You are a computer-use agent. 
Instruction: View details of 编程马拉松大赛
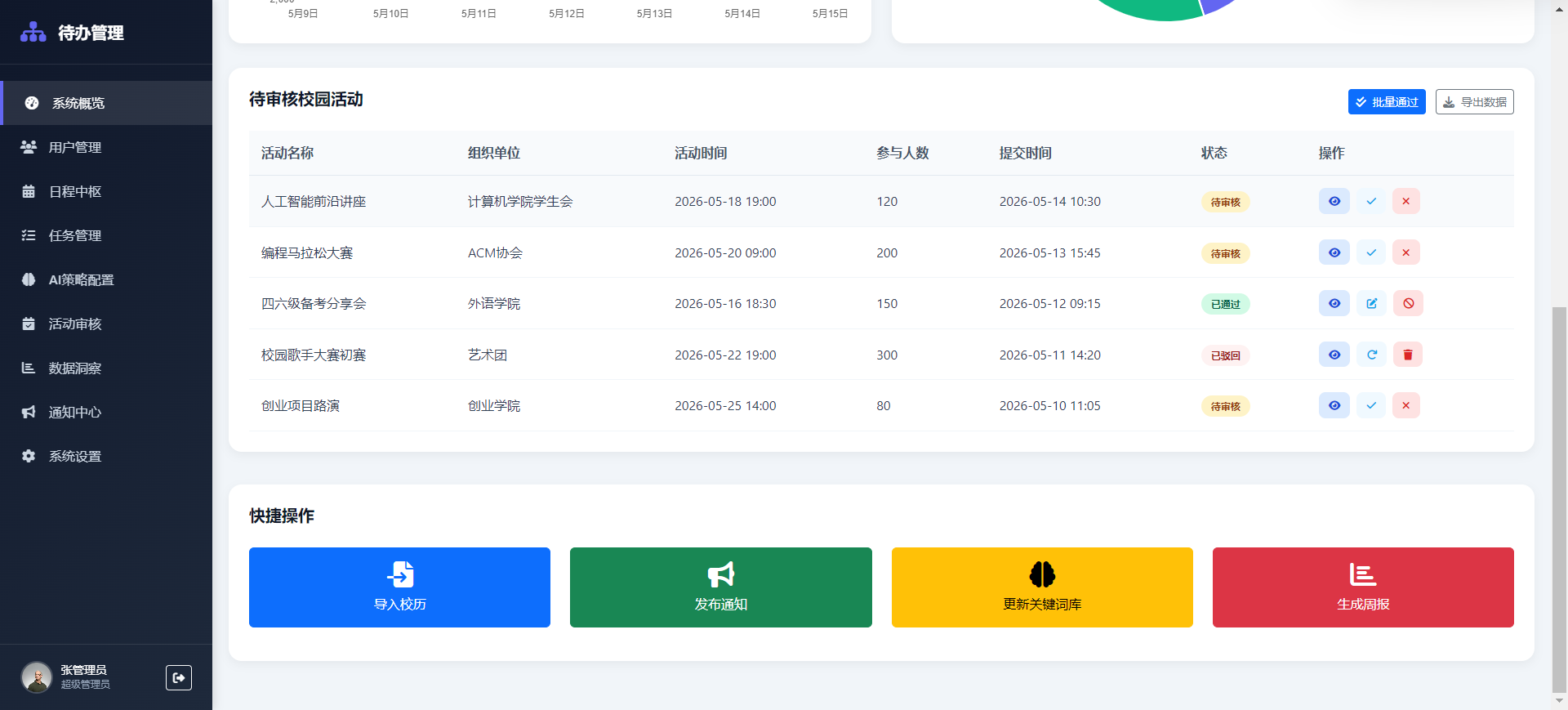(1334, 252)
